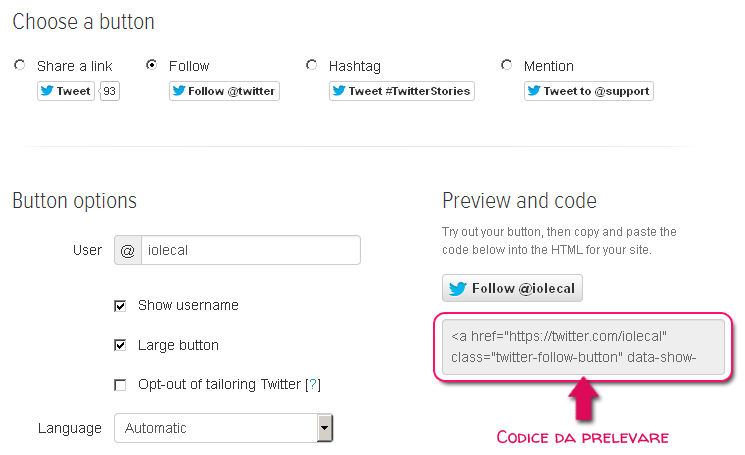
Task: Select the Mention radio button
Action: 507,65
